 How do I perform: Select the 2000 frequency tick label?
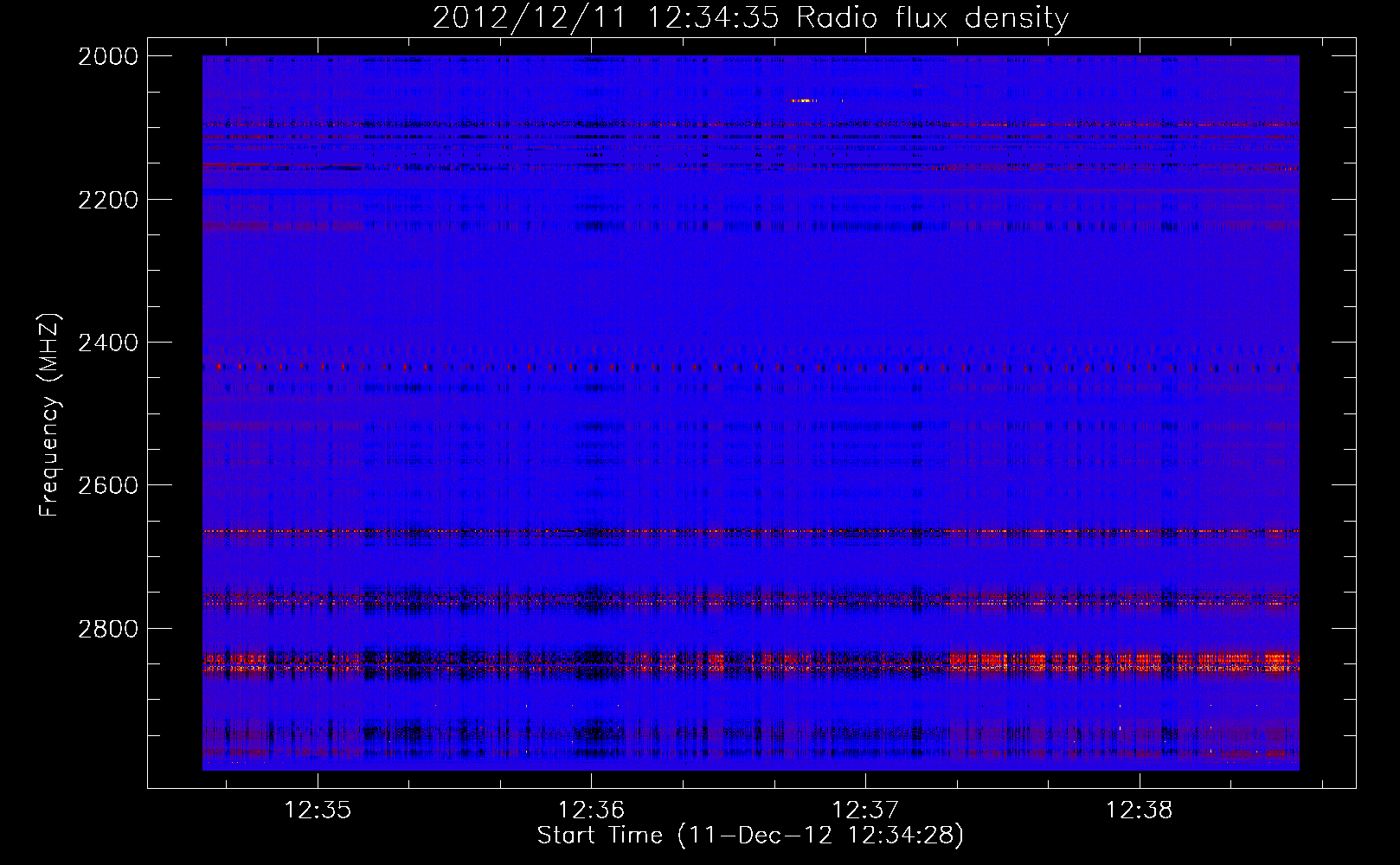108,56
